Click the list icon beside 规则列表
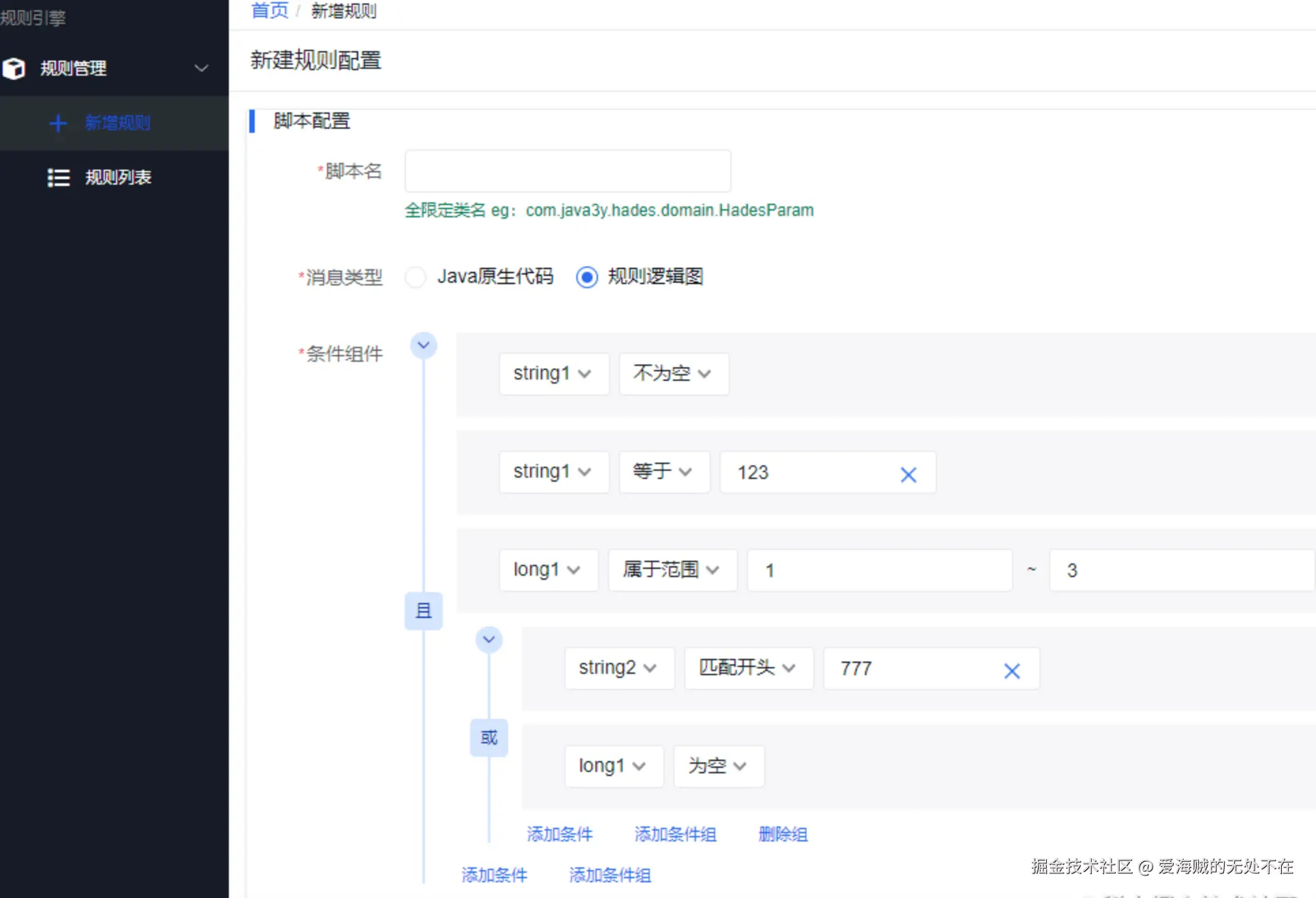 (x=59, y=178)
